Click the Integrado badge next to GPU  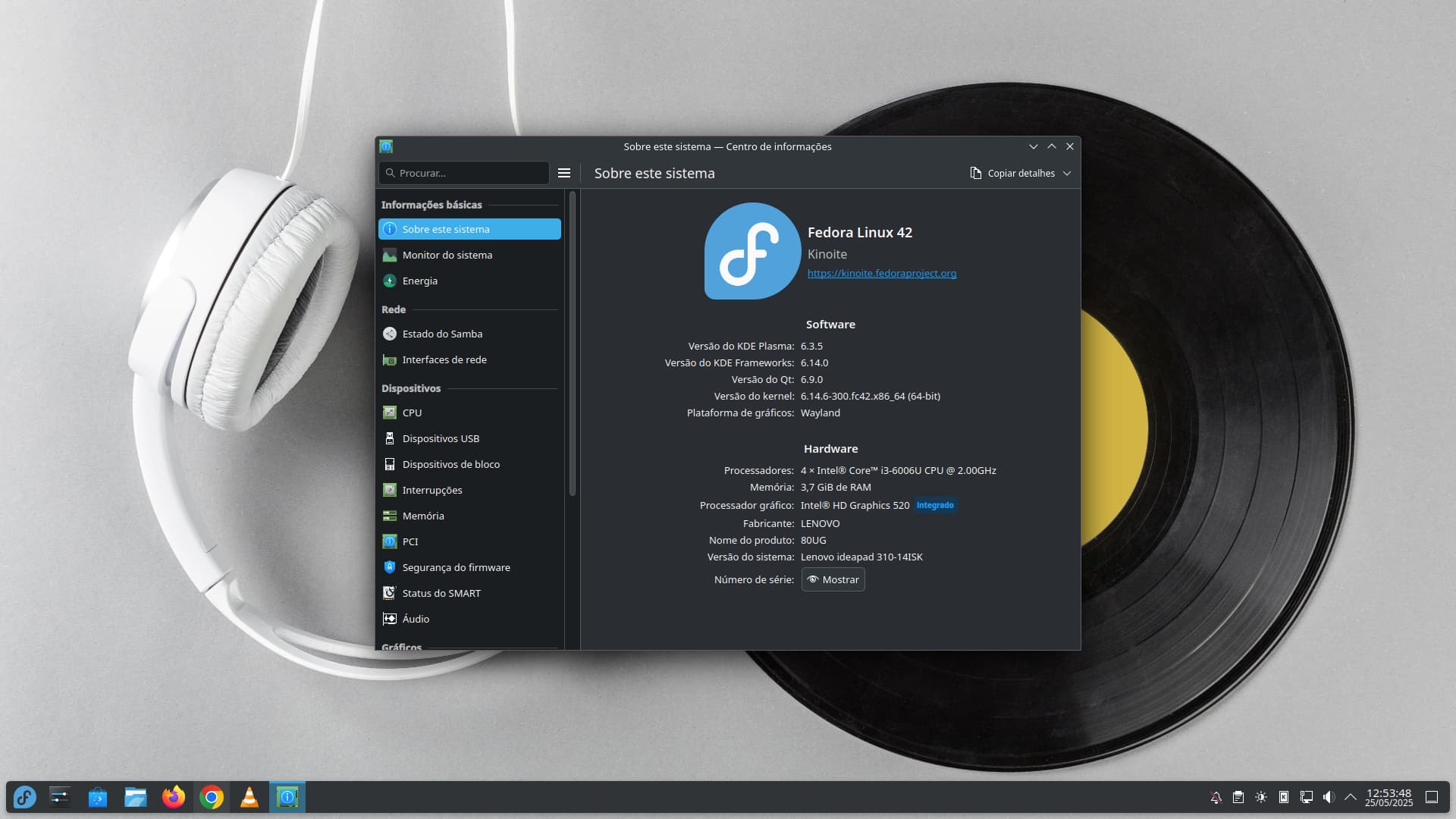tap(935, 505)
